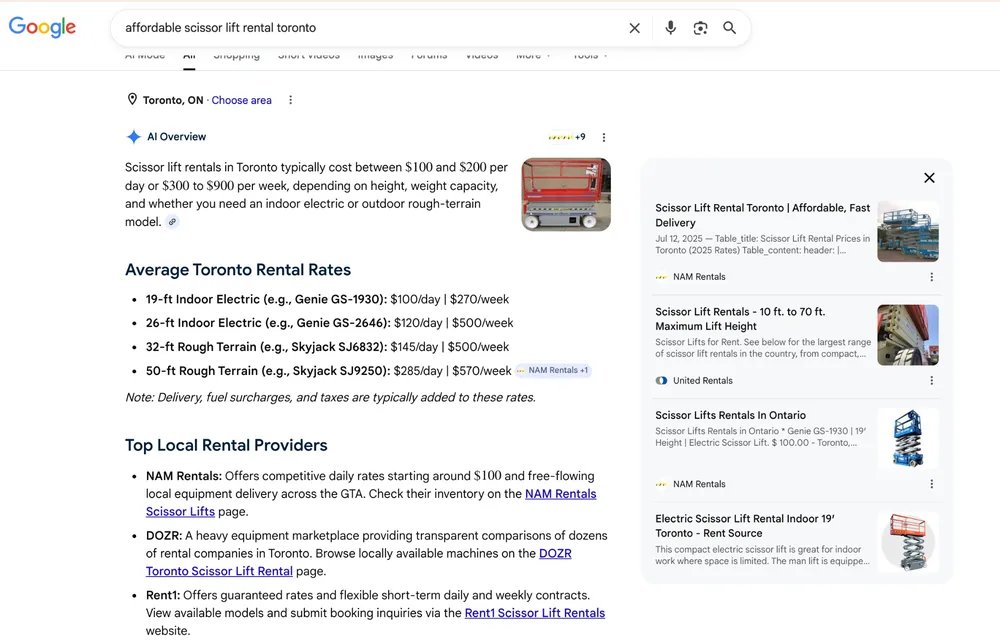Follow the 'NAM Rentals Scissor Lifts' link

[371, 503]
